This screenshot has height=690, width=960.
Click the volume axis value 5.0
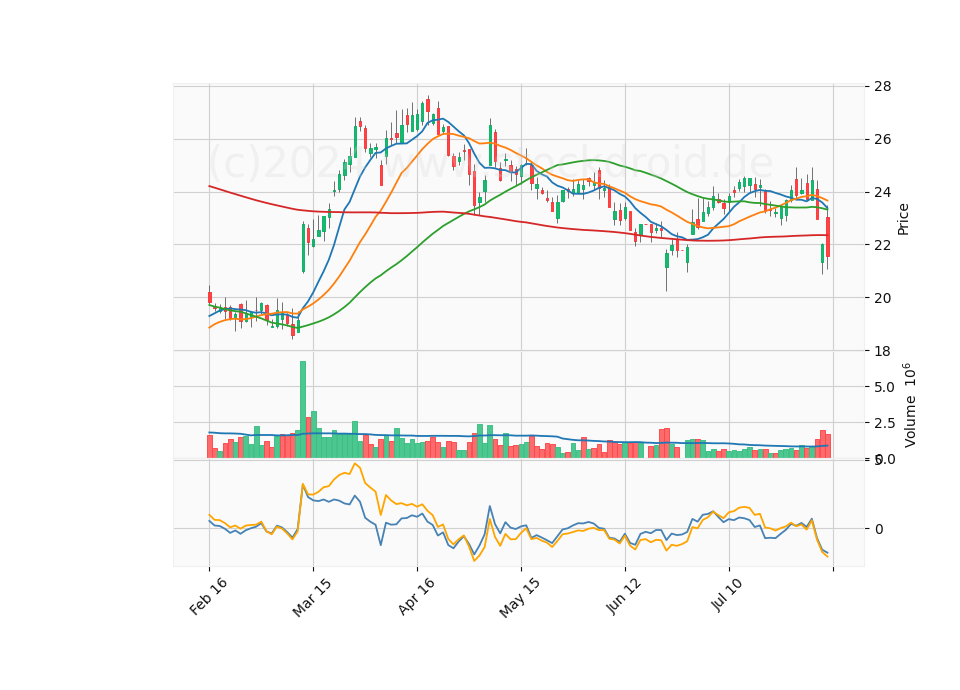tap(884, 387)
